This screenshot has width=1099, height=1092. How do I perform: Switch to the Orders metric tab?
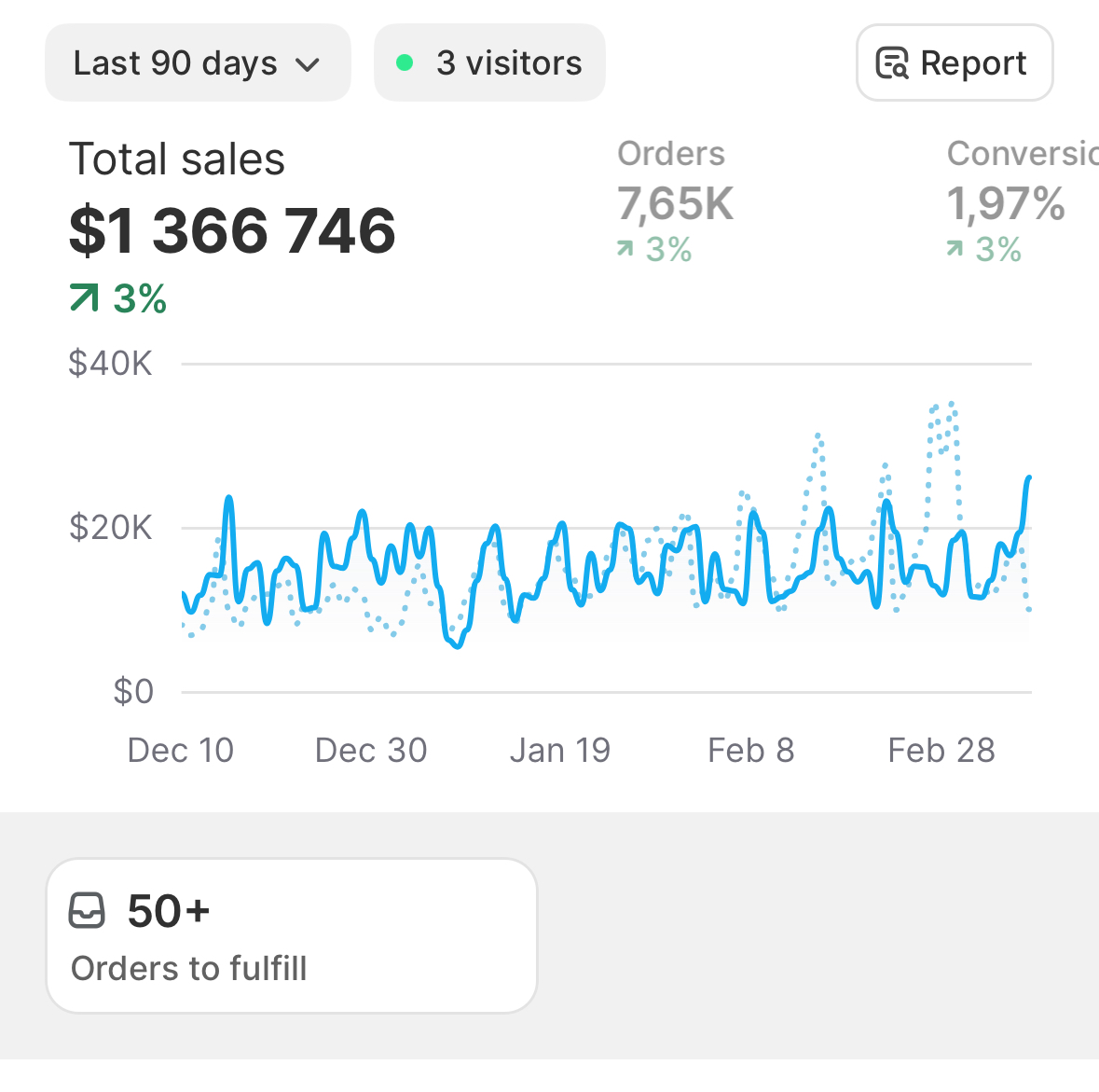click(x=675, y=201)
